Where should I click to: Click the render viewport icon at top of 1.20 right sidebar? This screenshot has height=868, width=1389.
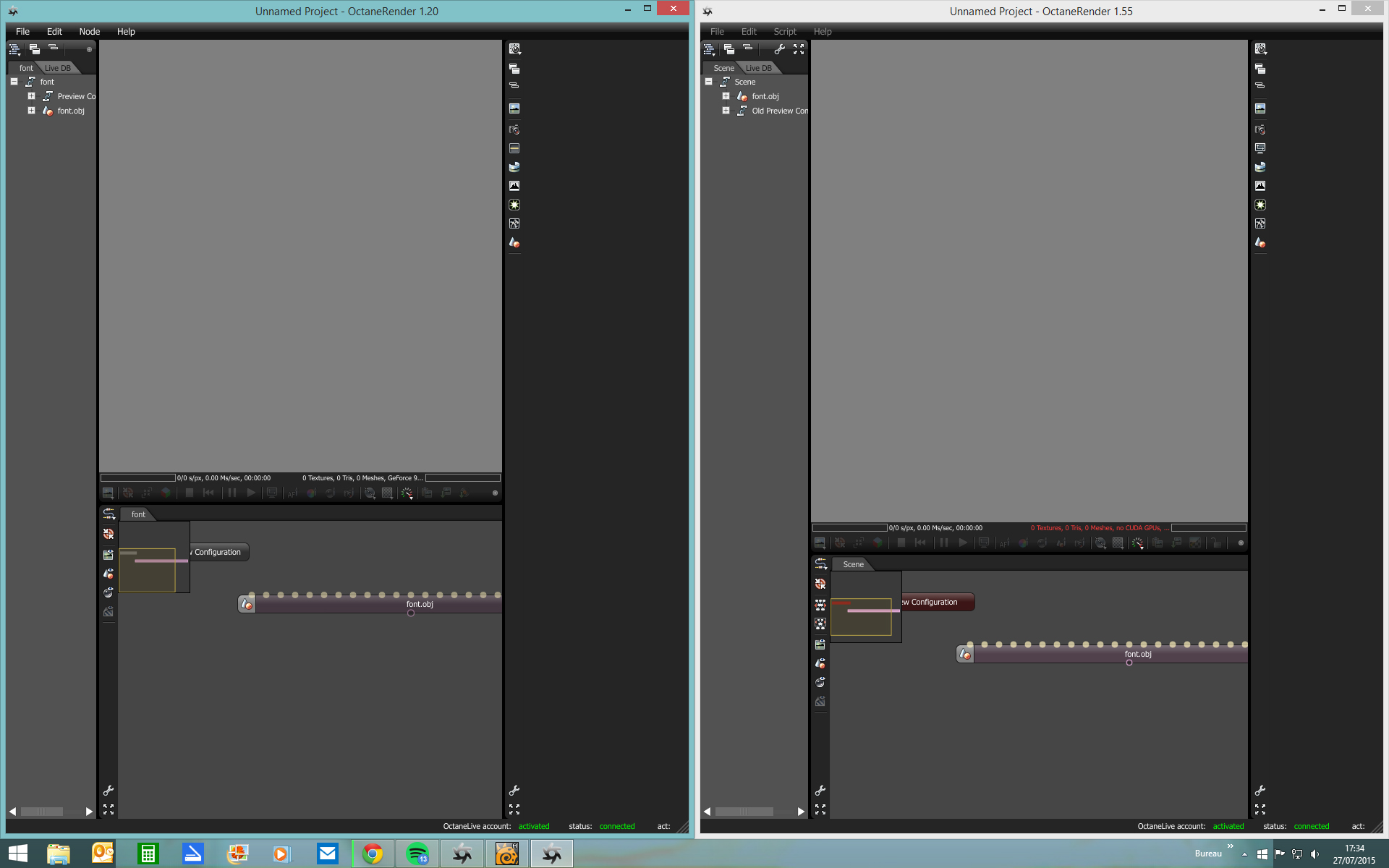pos(514,49)
